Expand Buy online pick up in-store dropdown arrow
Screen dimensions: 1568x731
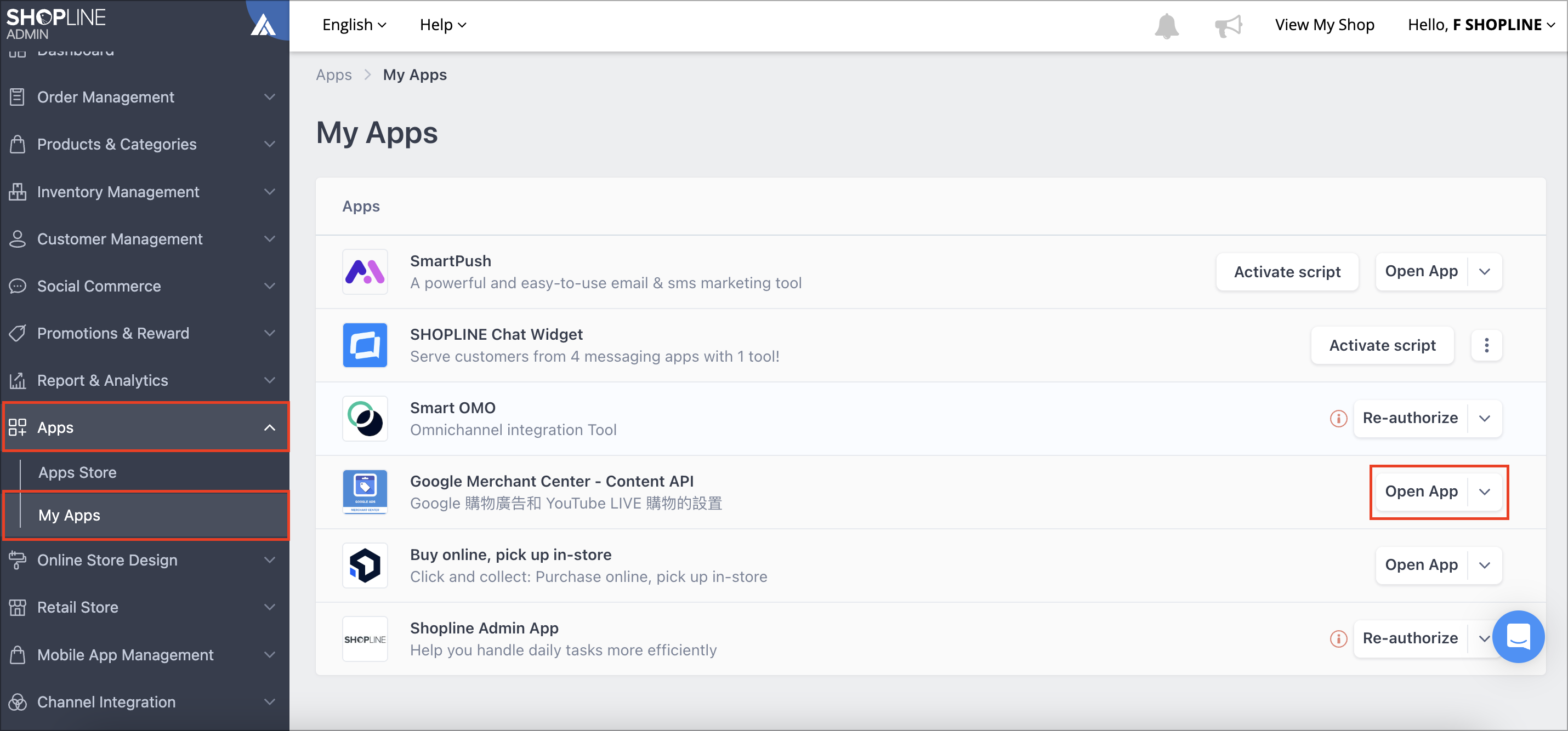pyautogui.click(x=1484, y=566)
